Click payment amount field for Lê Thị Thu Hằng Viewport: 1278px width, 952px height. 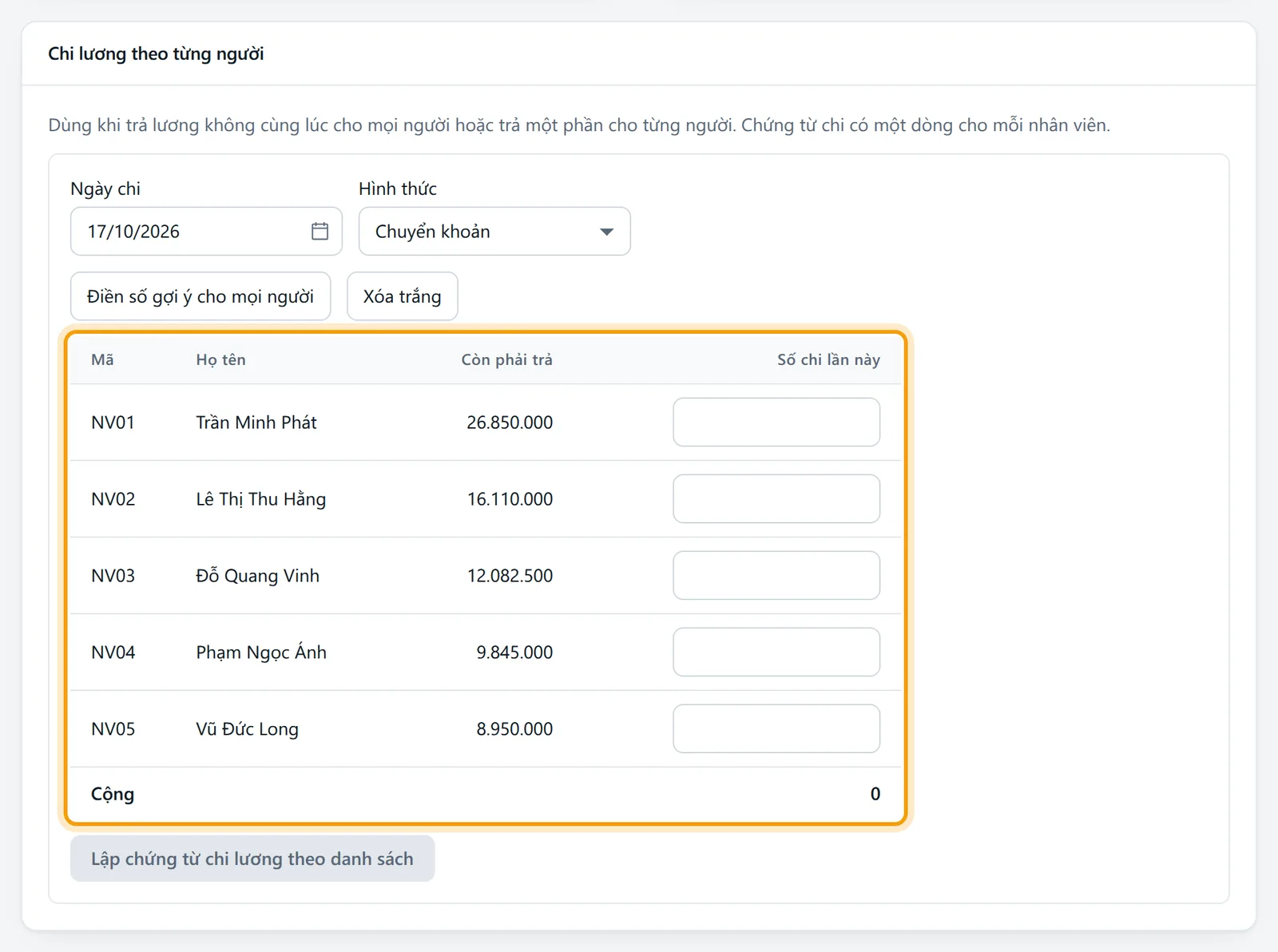[x=776, y=499]
